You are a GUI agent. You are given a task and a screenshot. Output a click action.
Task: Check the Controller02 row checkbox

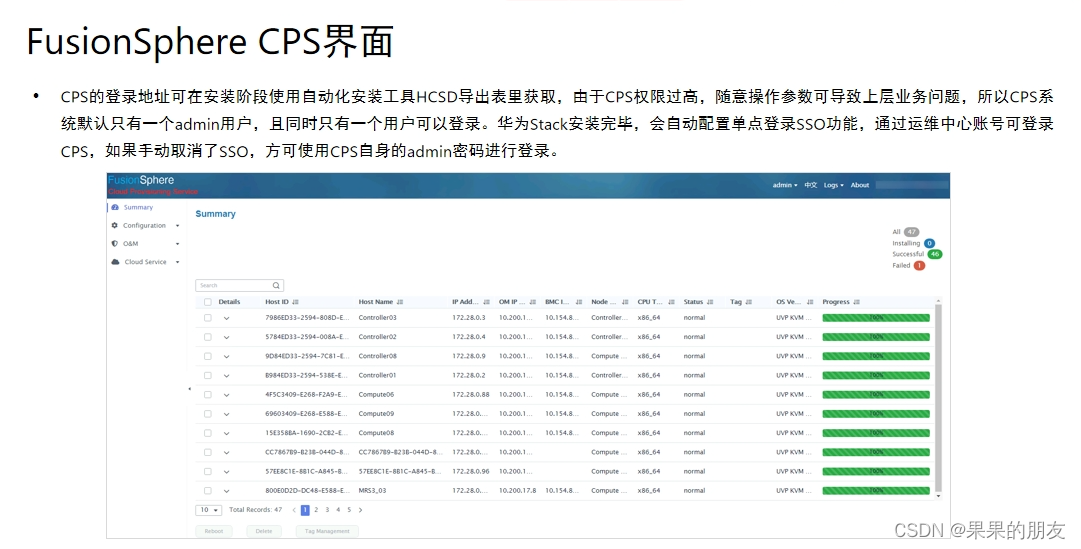click(x=208, y=337)
